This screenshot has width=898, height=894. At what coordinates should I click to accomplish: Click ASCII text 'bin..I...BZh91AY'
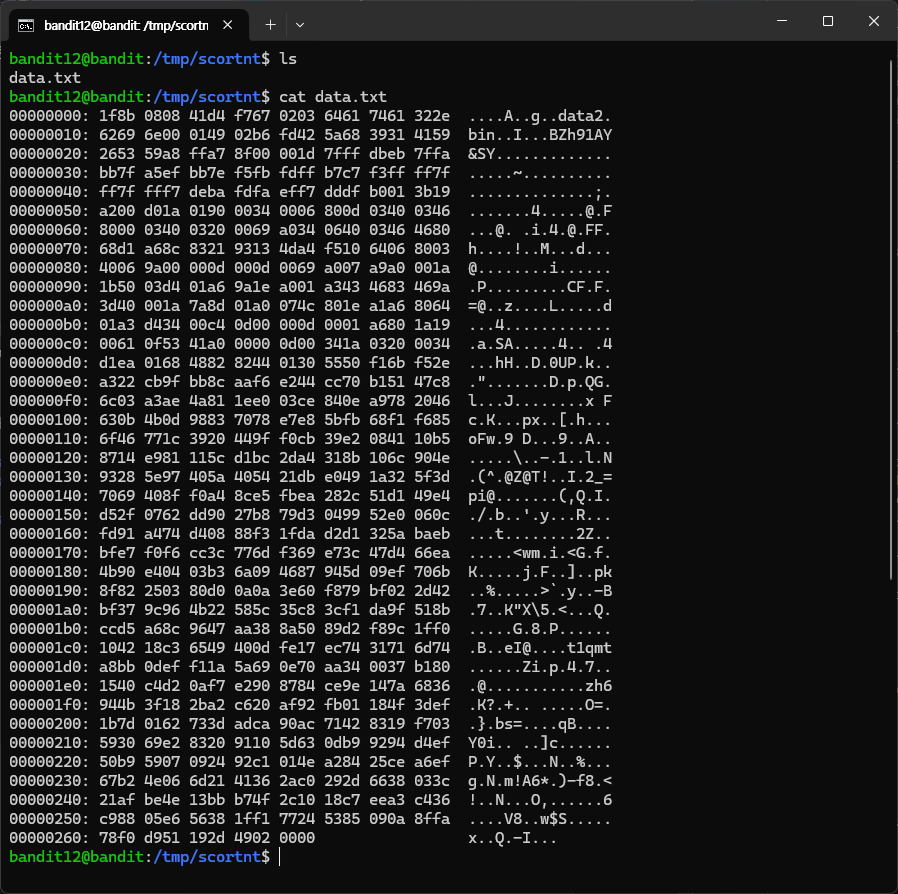pyautogui.click(x=540, y=135)
